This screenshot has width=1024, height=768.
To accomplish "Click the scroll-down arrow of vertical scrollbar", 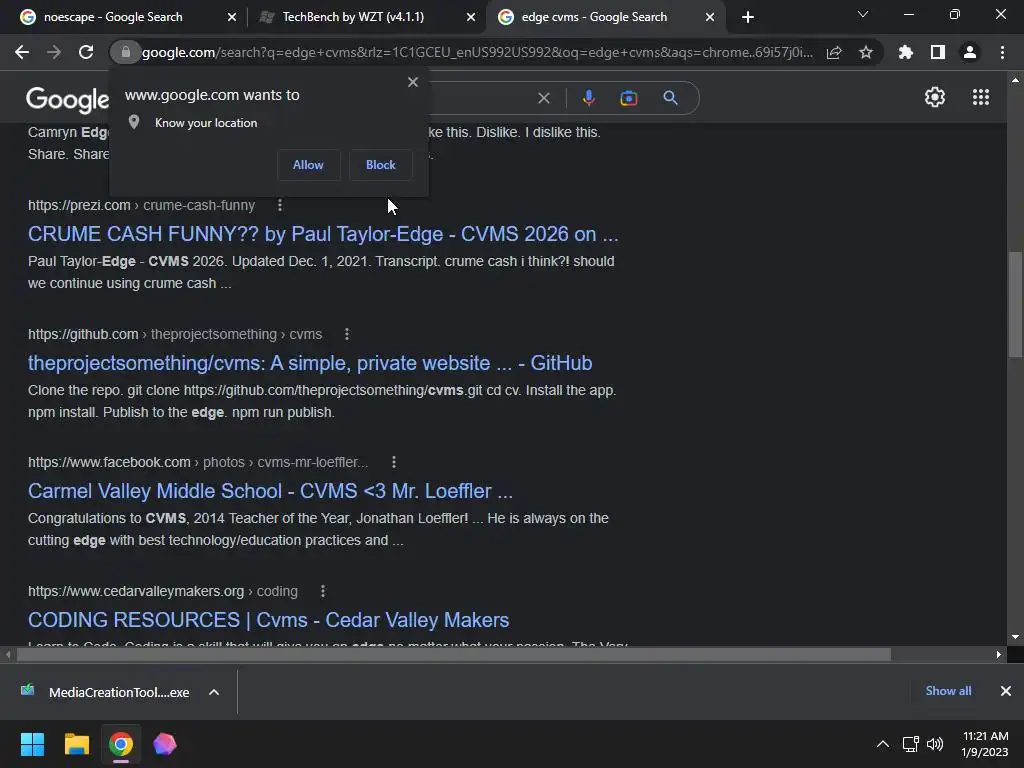I will pyautogui.click(x=1015, y=637).
